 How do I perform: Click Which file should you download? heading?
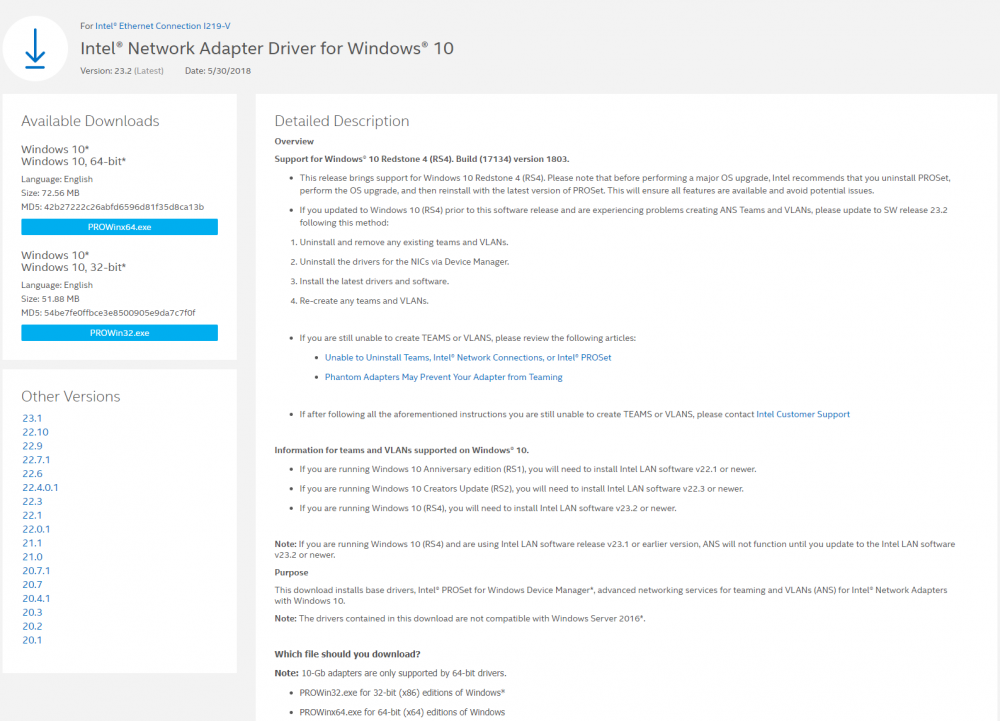[348, 654]
